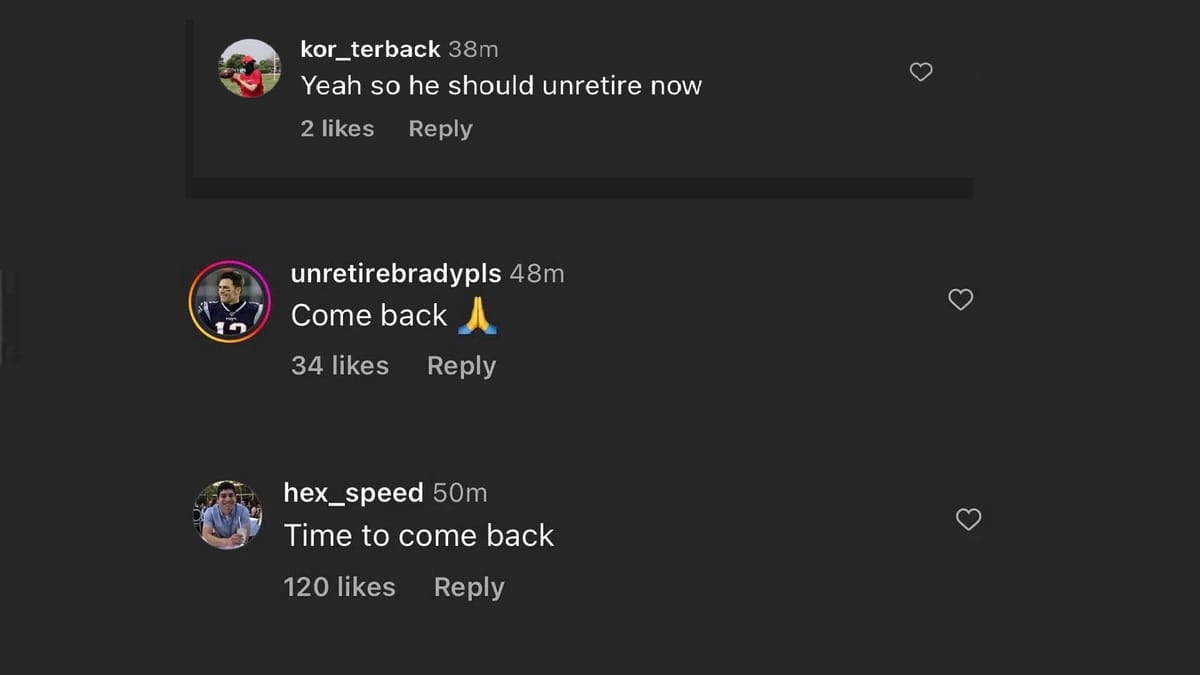This screenshot has height=675, width=1200.
Task: Reply to hex_speed's comment
Action: (468, 587)
